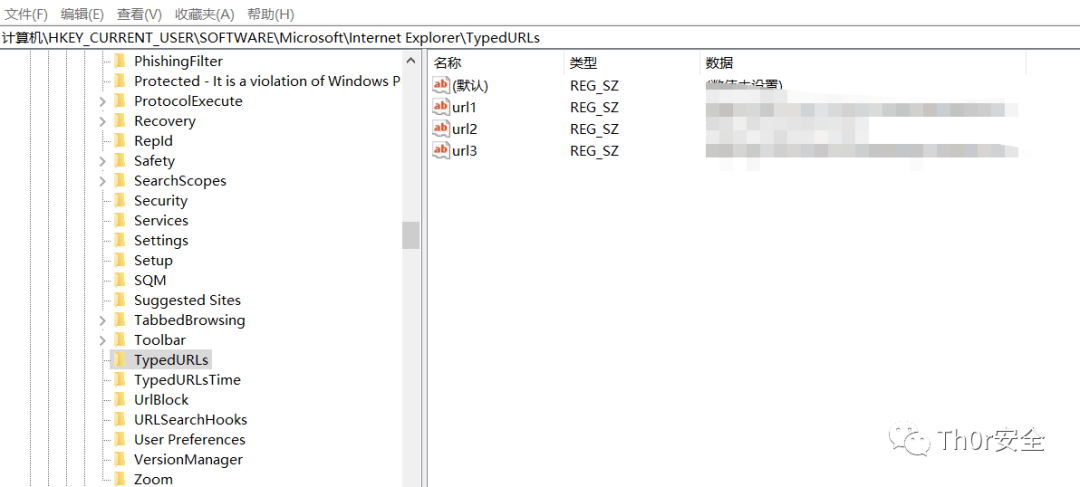This screenshot has height=487, width=1080.
Task: Select the URLSearchHooks key label
Action: pyautogui.click(x=190, y=420)
